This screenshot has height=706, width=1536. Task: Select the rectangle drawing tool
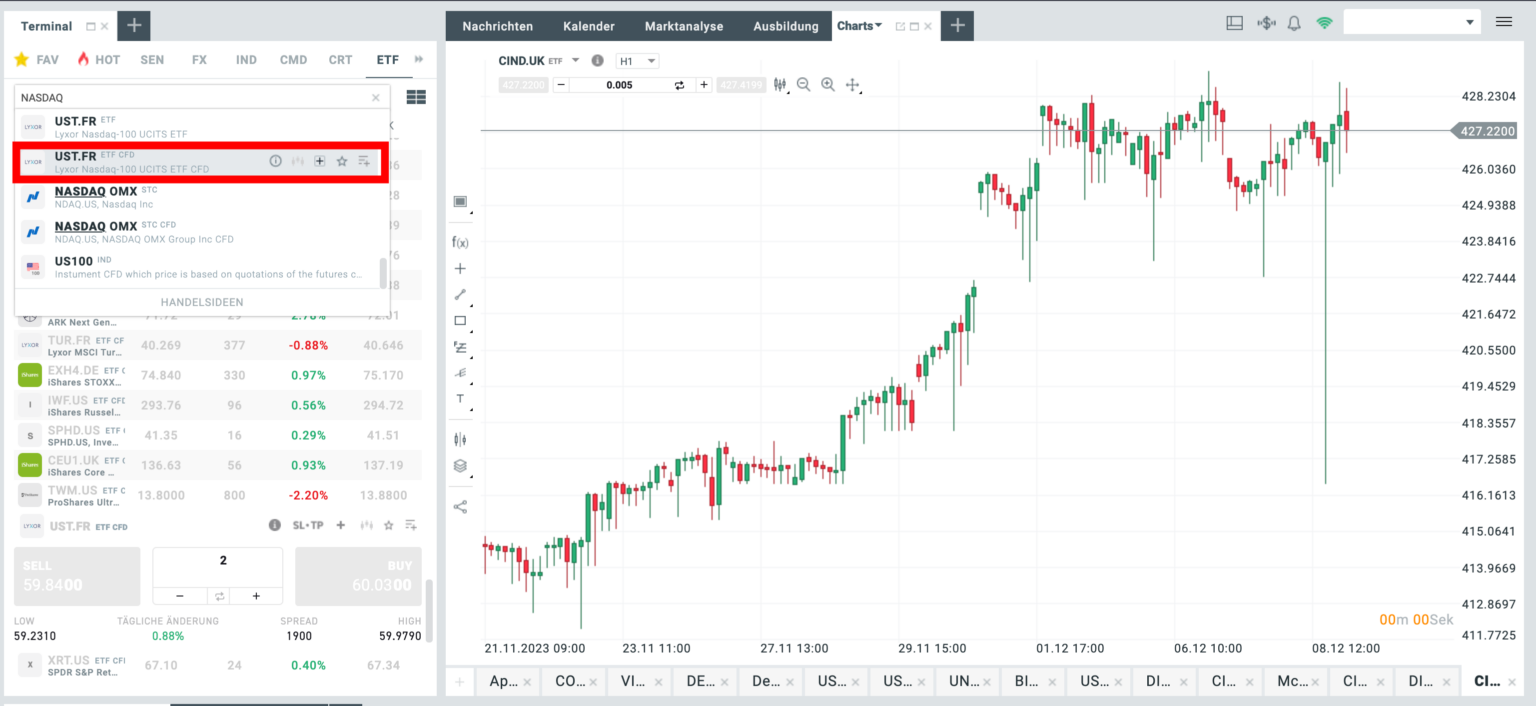[x=460, y=320]
